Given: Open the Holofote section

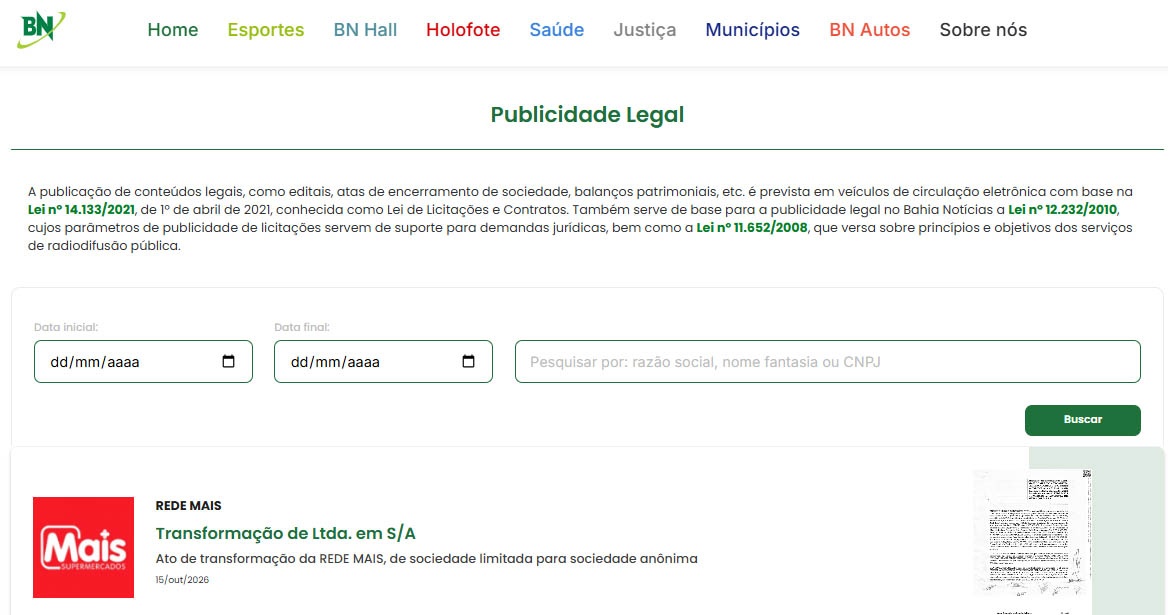Looking at the screenshot, I should pos(463,30).
